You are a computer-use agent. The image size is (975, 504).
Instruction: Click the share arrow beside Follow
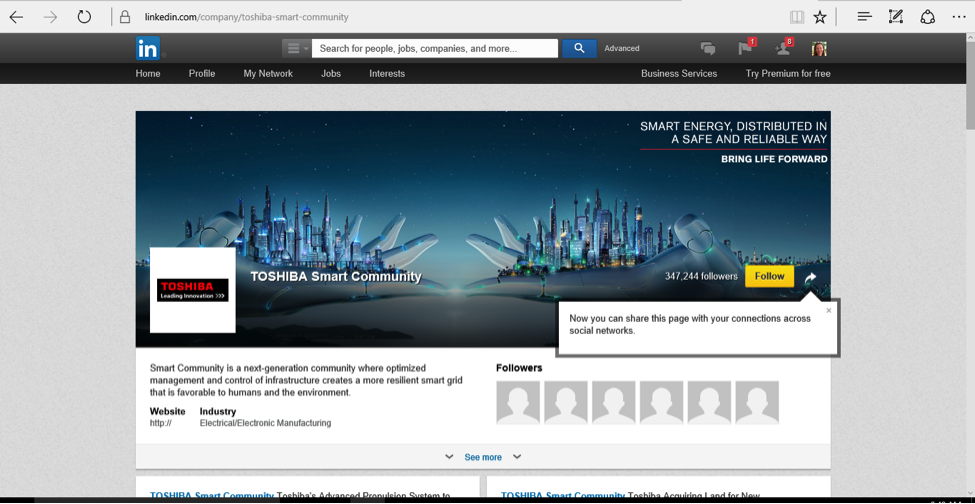[810, 277]
